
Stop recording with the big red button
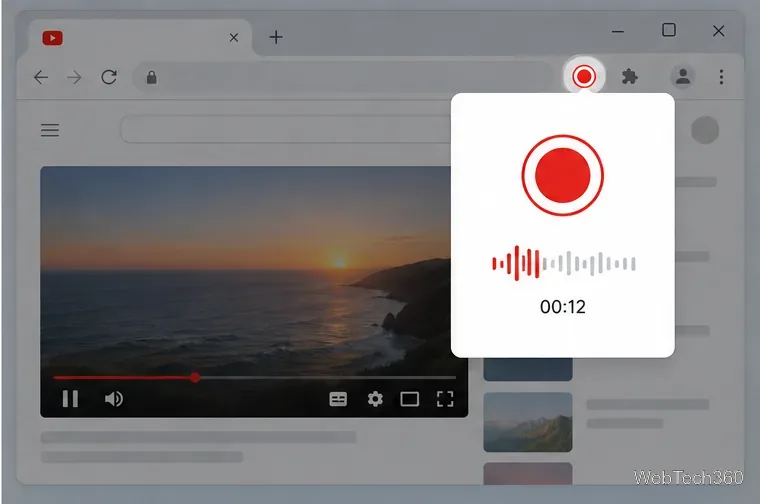click(562, 175)
